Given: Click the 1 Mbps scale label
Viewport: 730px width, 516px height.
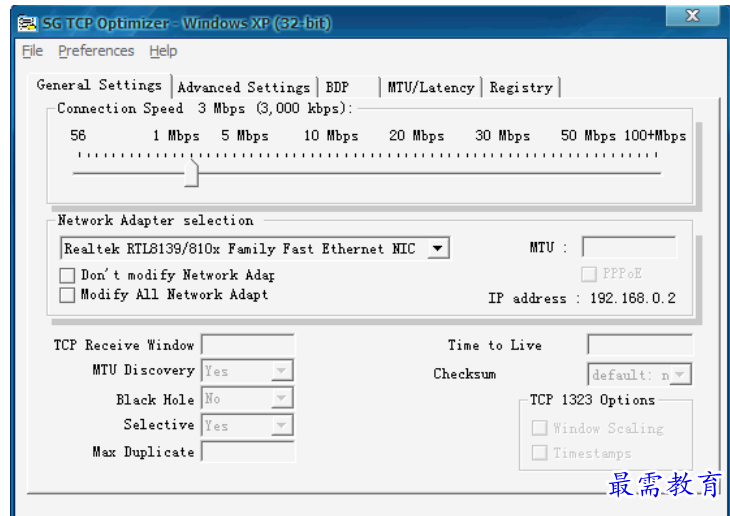Looking at the screenshot, I should pos(176,136).
